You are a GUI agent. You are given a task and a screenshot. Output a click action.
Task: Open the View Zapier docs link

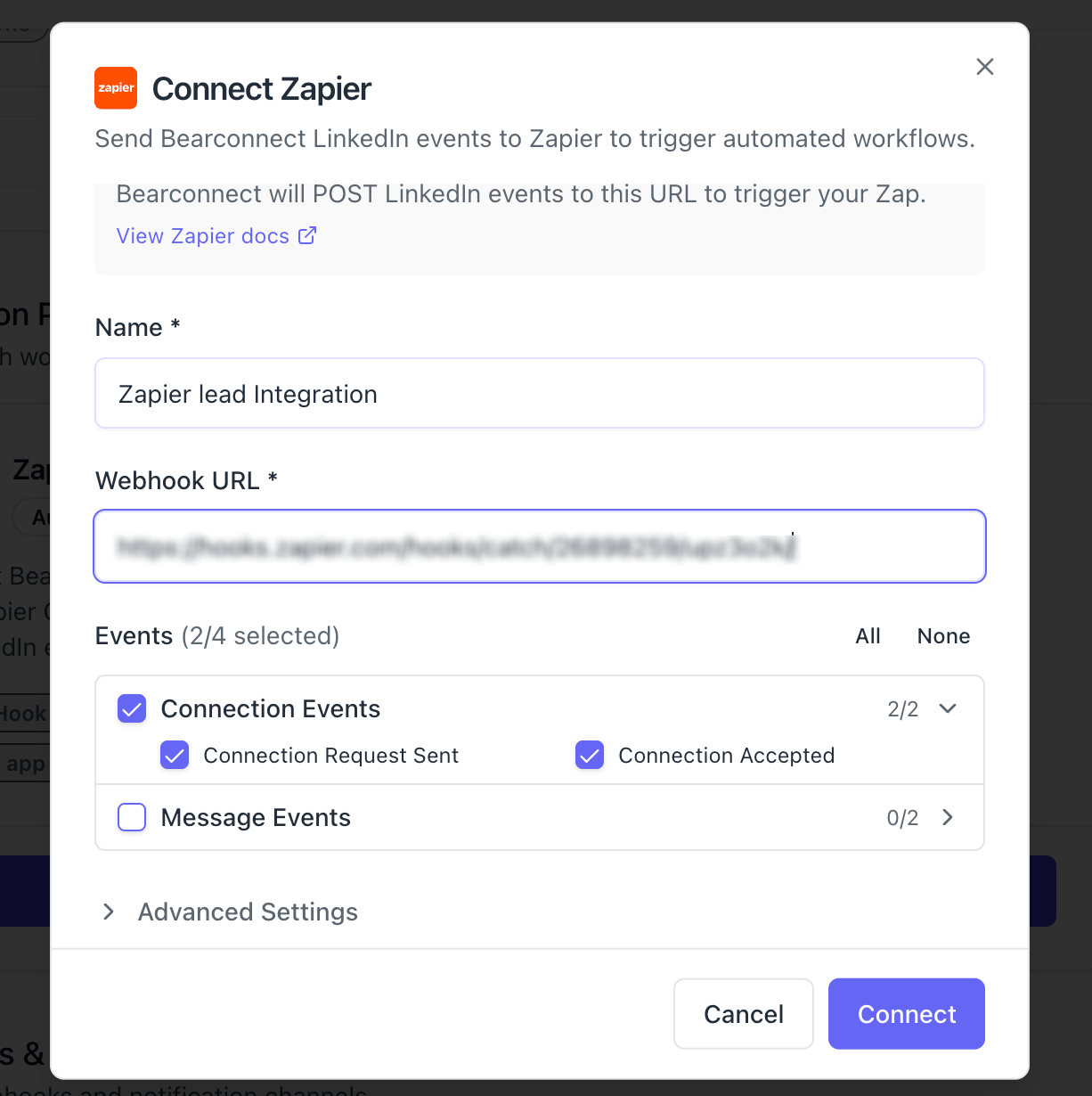tap(216, 235)
